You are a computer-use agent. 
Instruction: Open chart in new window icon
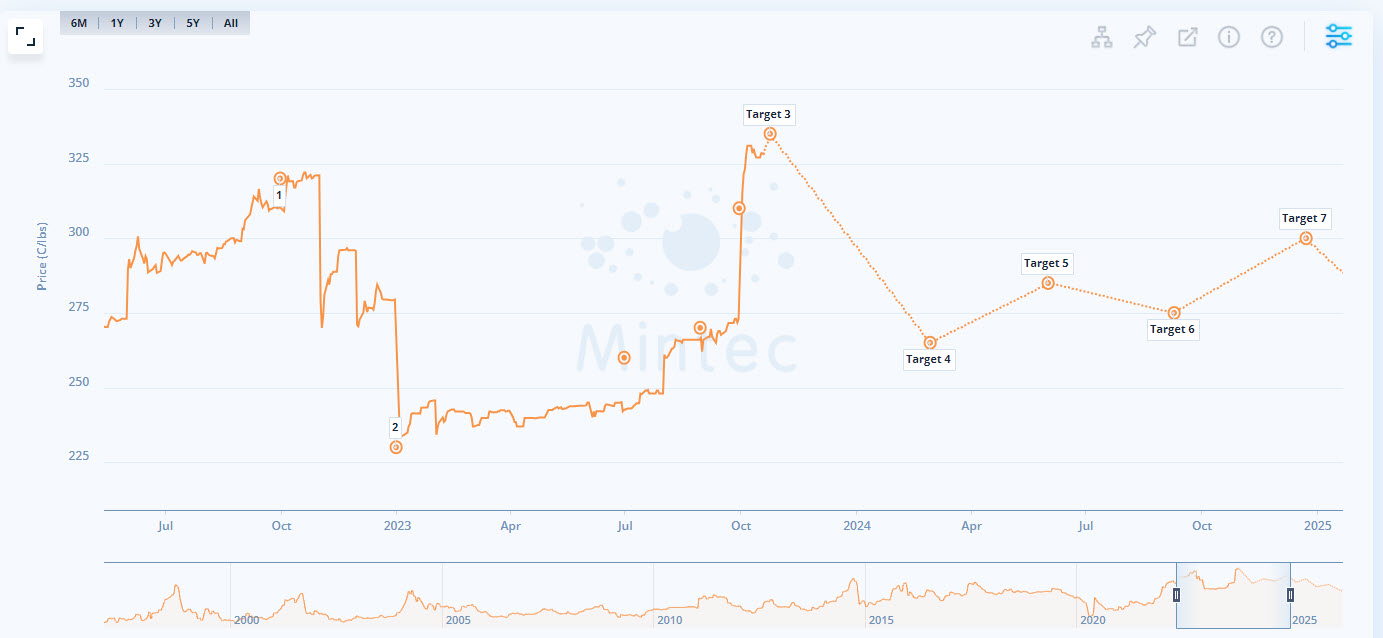1187,38
